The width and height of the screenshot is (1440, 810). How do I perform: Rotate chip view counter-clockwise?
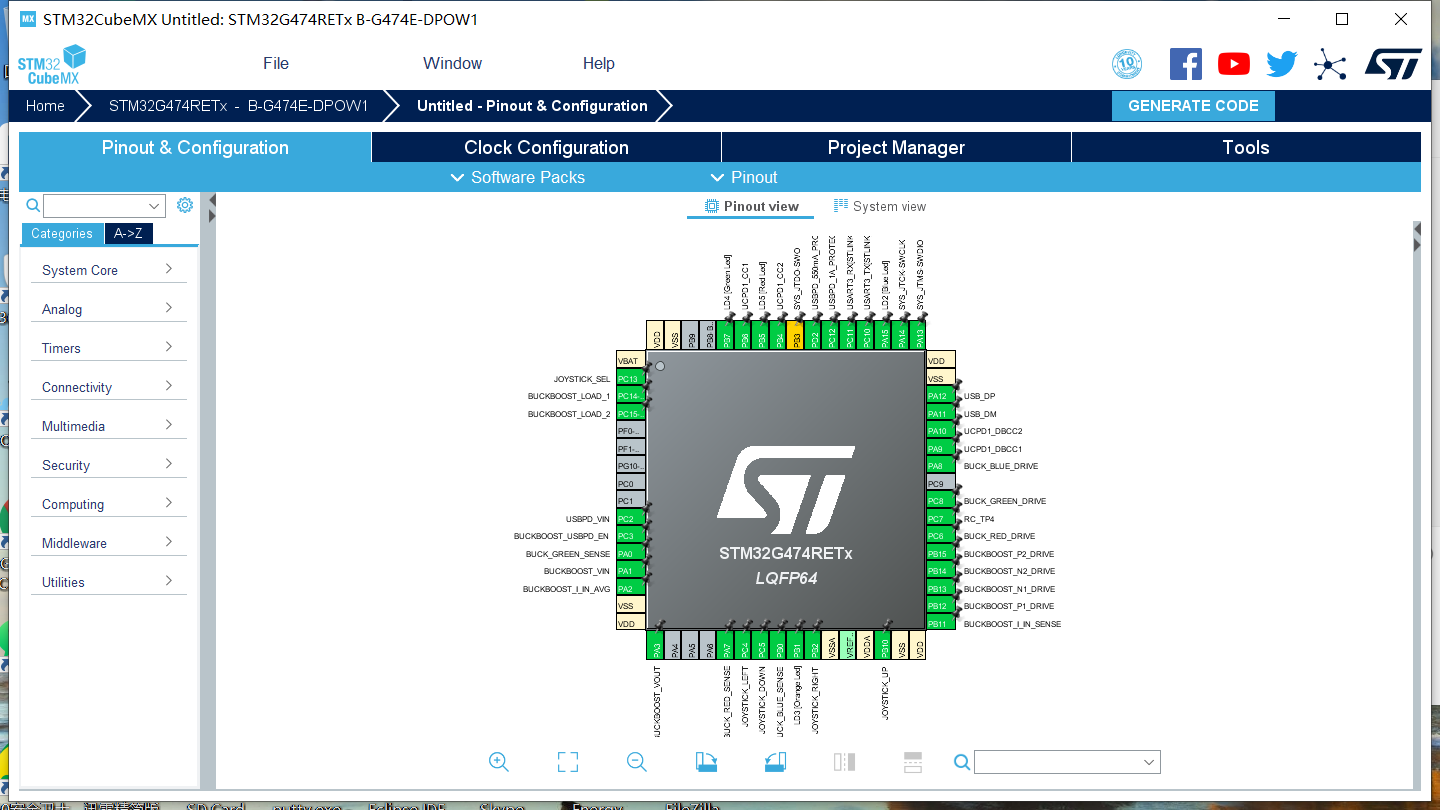coord(775,762)
